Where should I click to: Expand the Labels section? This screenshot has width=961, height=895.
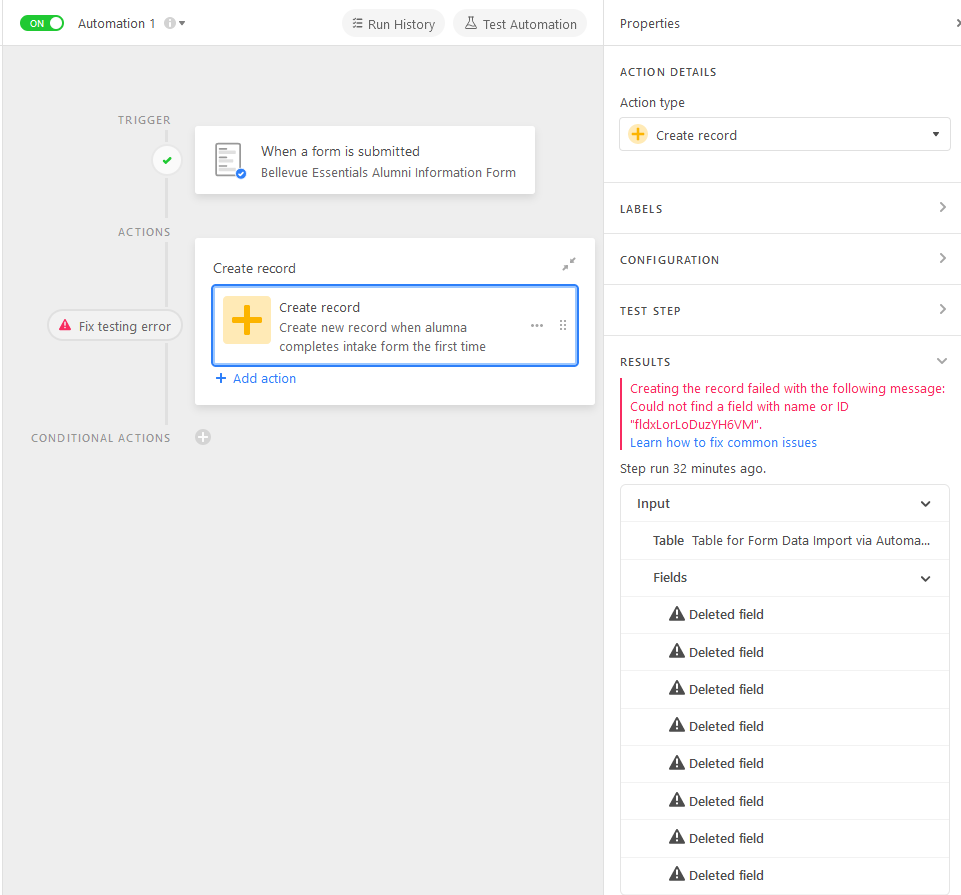pyautogui.click(x=783, y=208)
